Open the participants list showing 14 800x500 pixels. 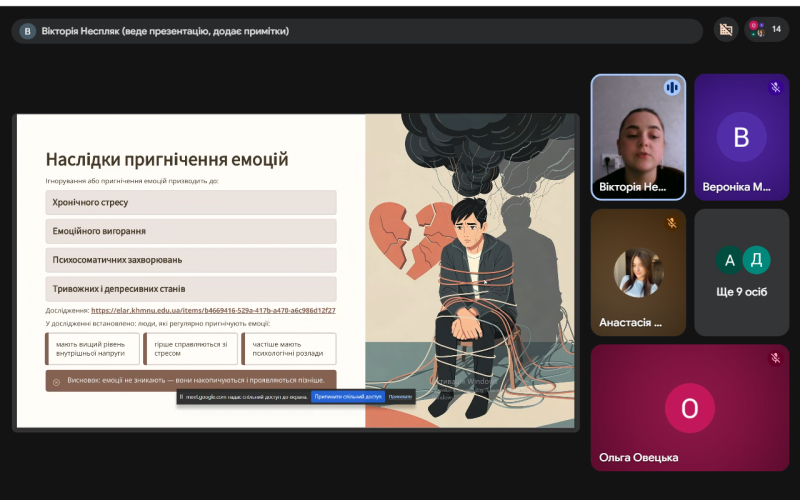point(766,30)
